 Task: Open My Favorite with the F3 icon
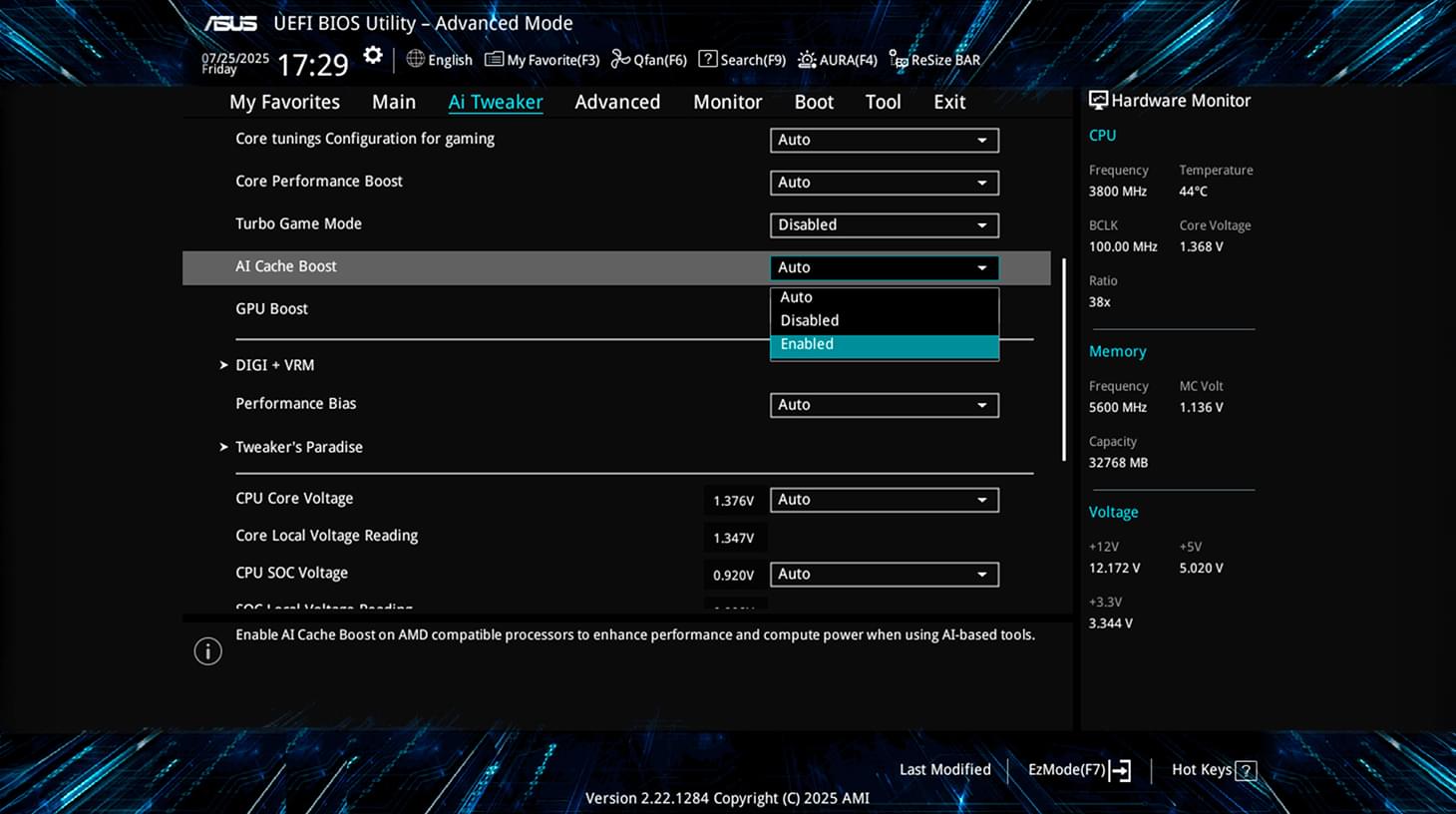pyautogui.click(x=494, y=59)
